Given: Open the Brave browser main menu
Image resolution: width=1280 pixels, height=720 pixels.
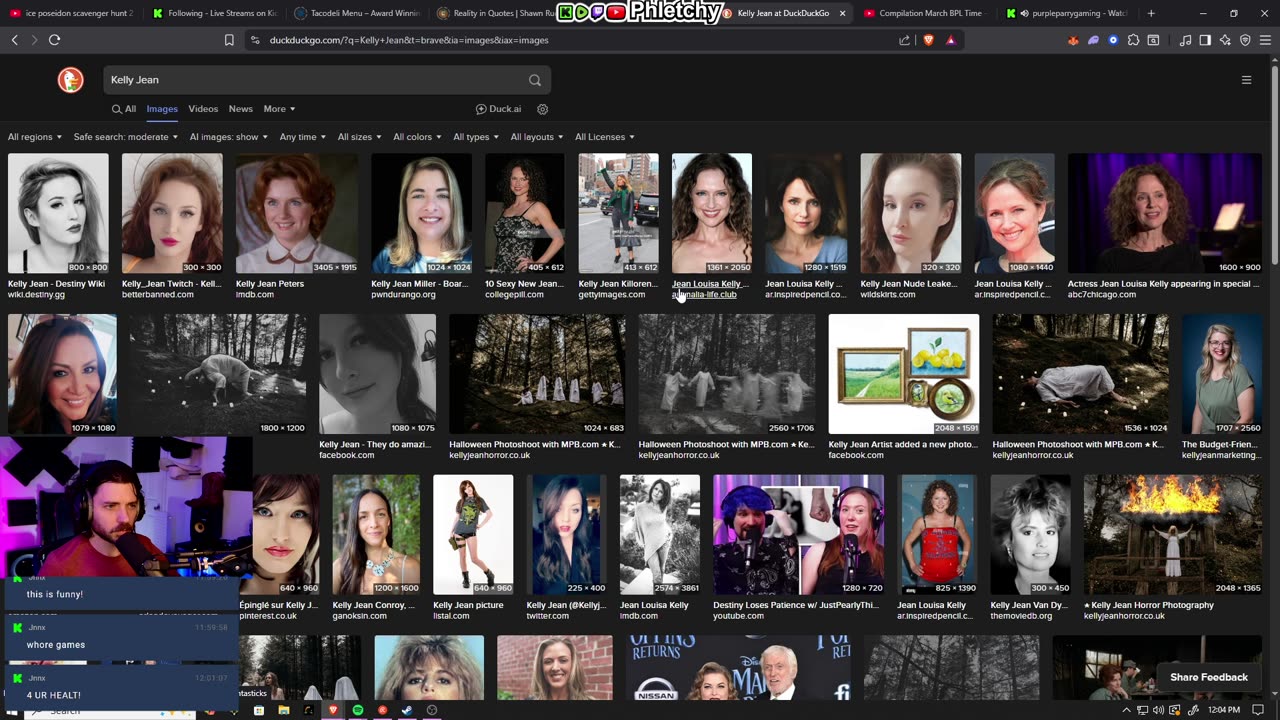Looking at the screenshot, I should tap(1265, 40).
